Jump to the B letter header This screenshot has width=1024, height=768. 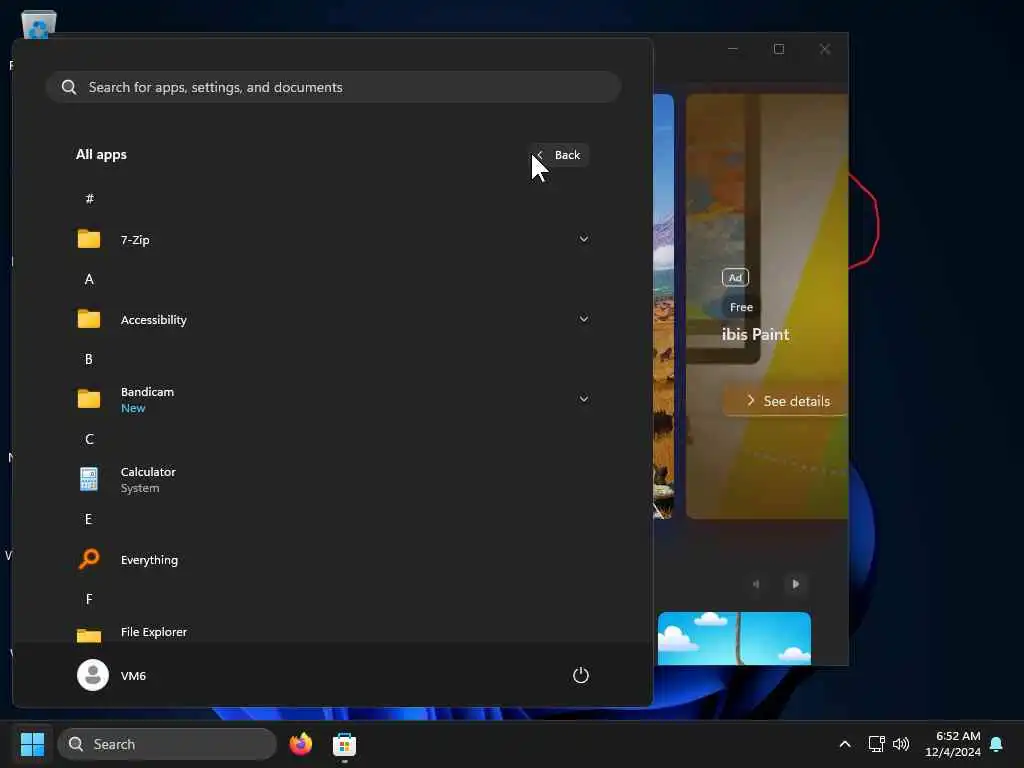pyautogui.click(x=89, y=359)
